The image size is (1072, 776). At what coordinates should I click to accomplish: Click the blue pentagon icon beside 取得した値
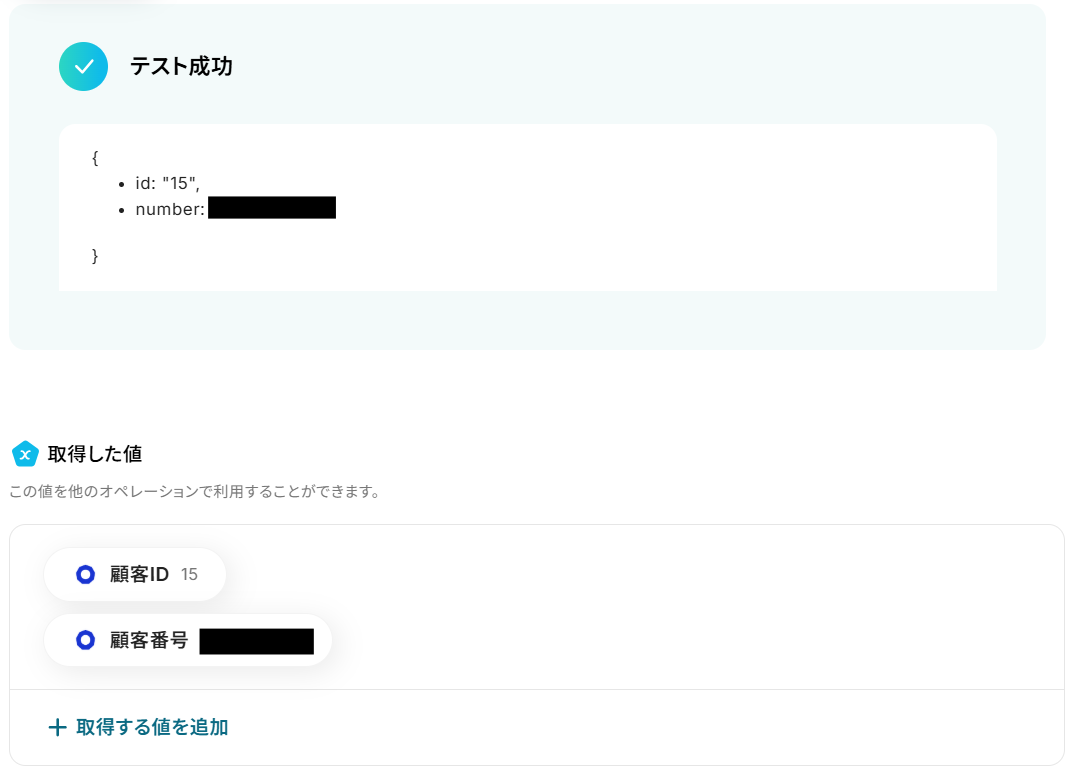click(x=25, y=454)
